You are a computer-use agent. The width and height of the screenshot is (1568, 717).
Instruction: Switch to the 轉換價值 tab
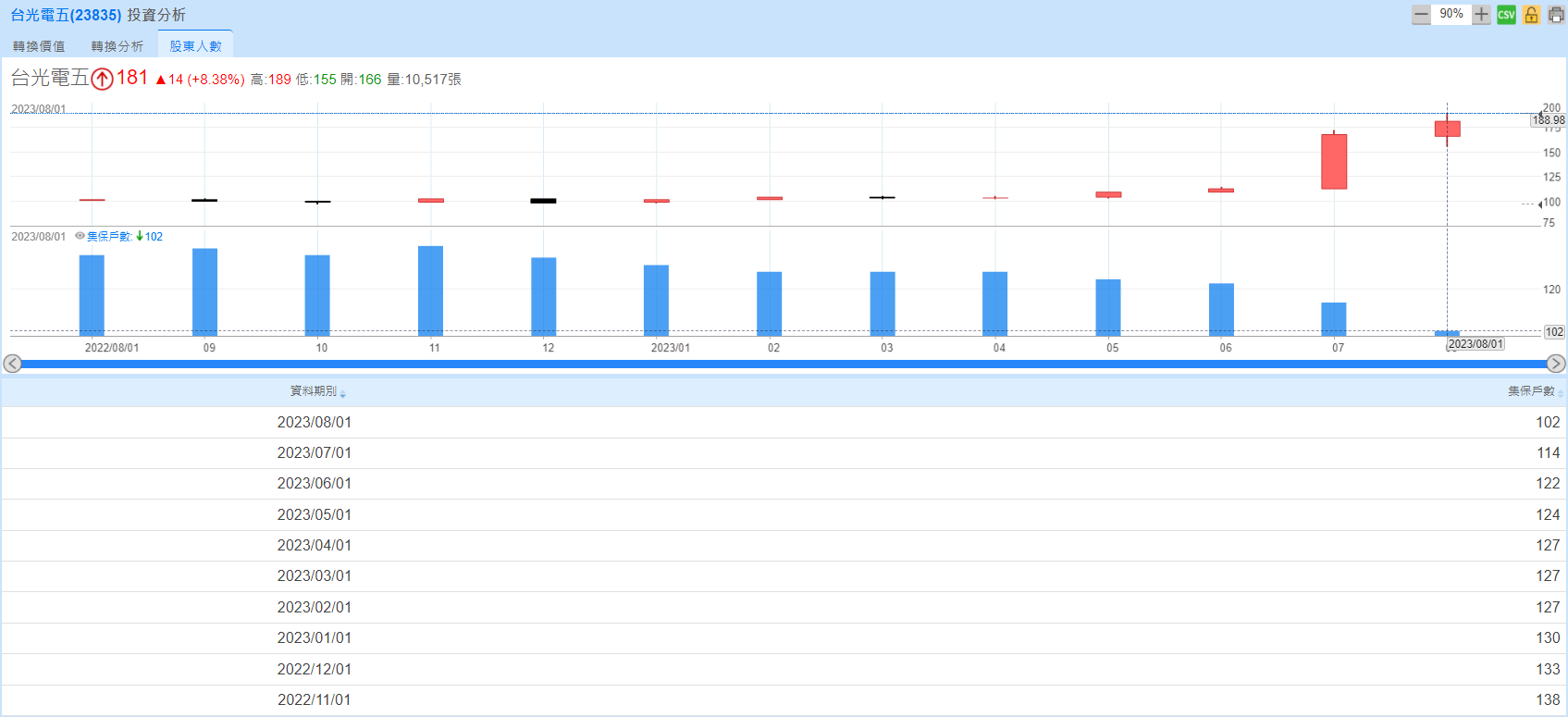[x=39, y=46]
